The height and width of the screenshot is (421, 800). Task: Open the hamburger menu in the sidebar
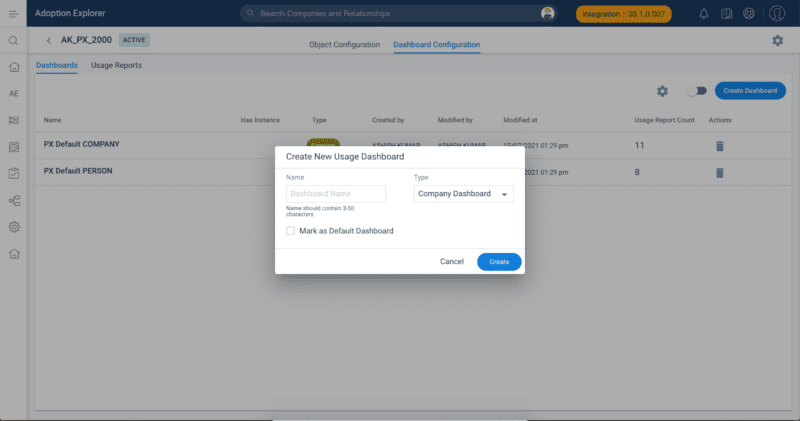(14, 14)
